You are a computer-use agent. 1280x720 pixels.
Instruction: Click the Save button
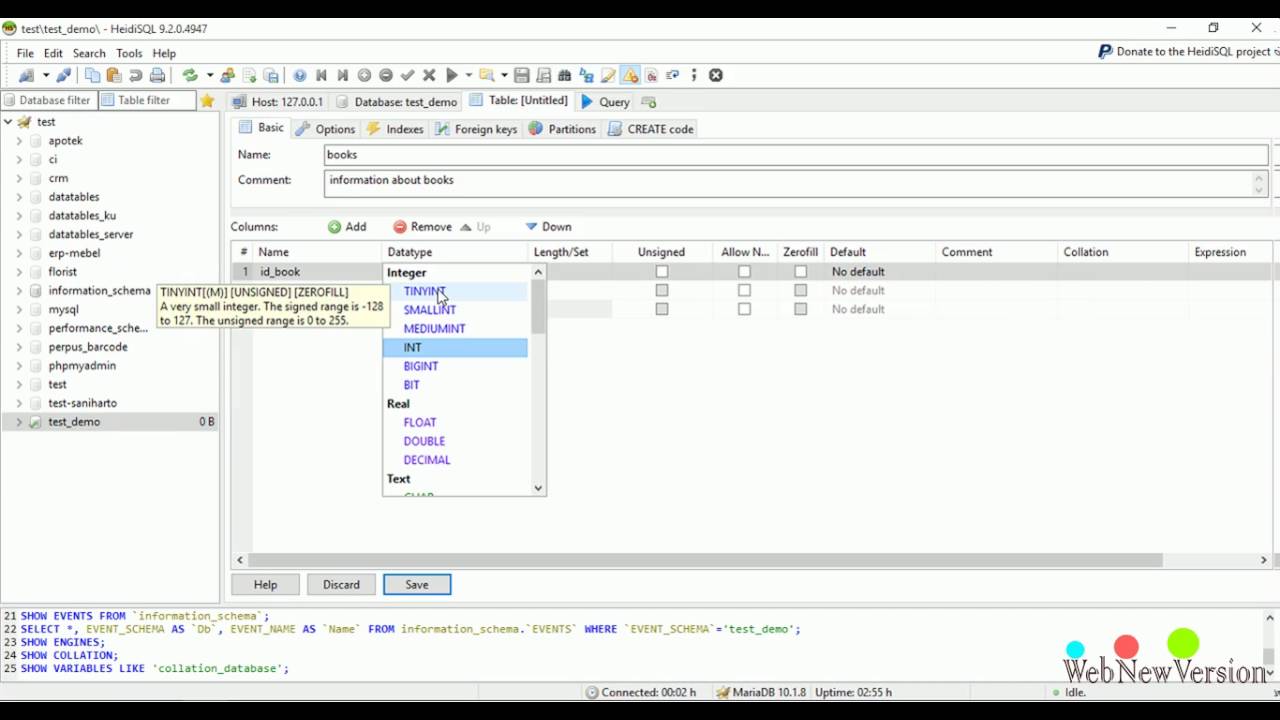tap(417, 585)
